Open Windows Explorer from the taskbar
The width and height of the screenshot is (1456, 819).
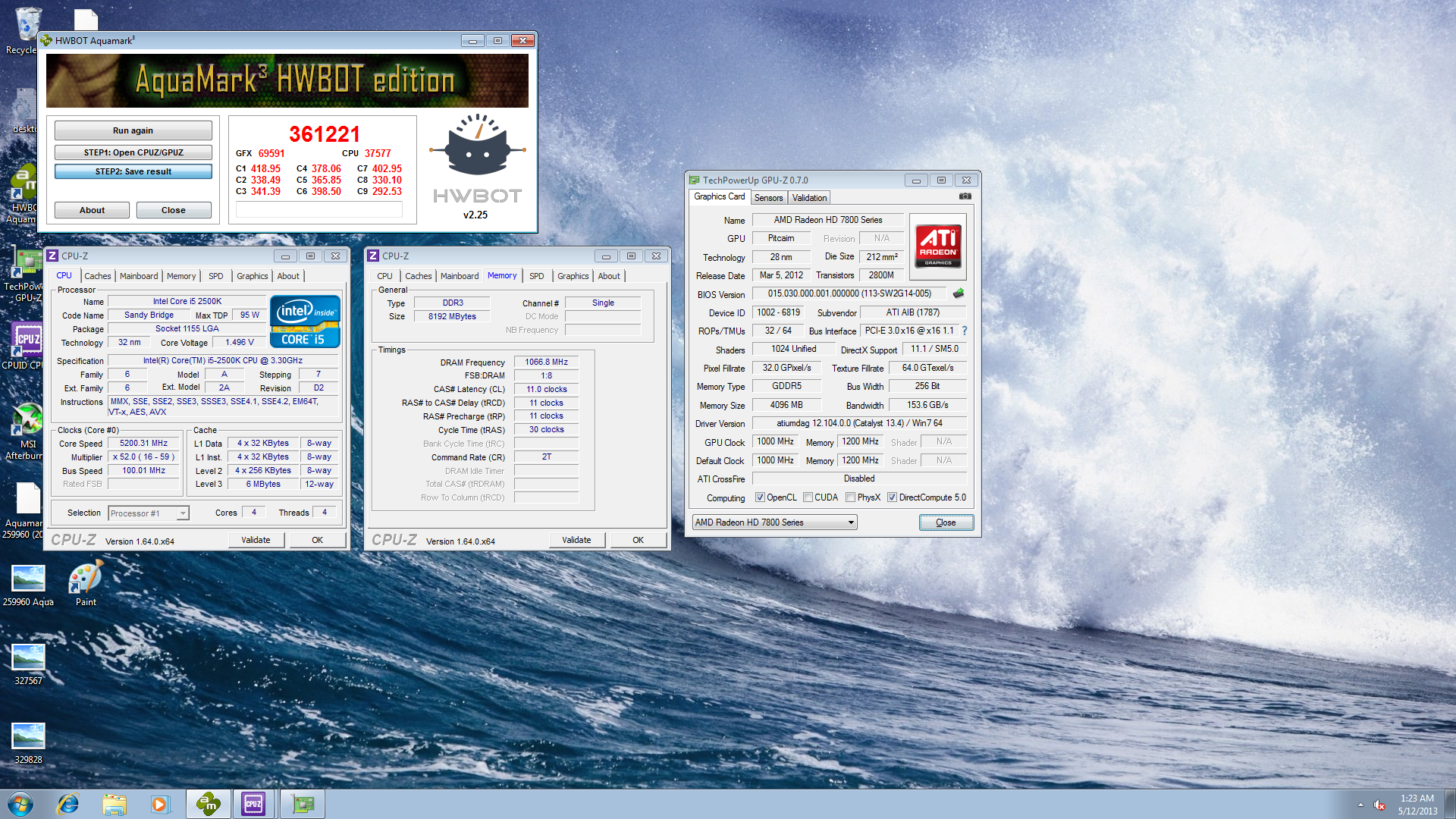coord(115,804)
